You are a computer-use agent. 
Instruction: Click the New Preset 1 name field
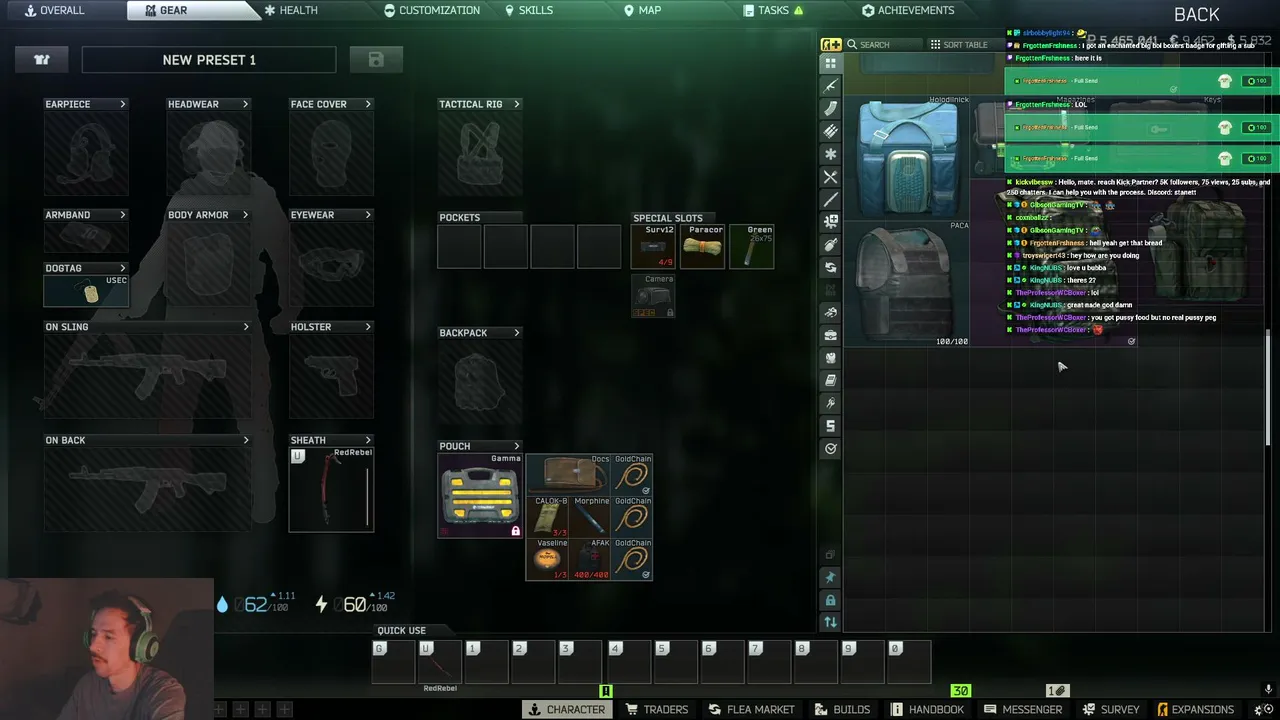pos(209,60)
